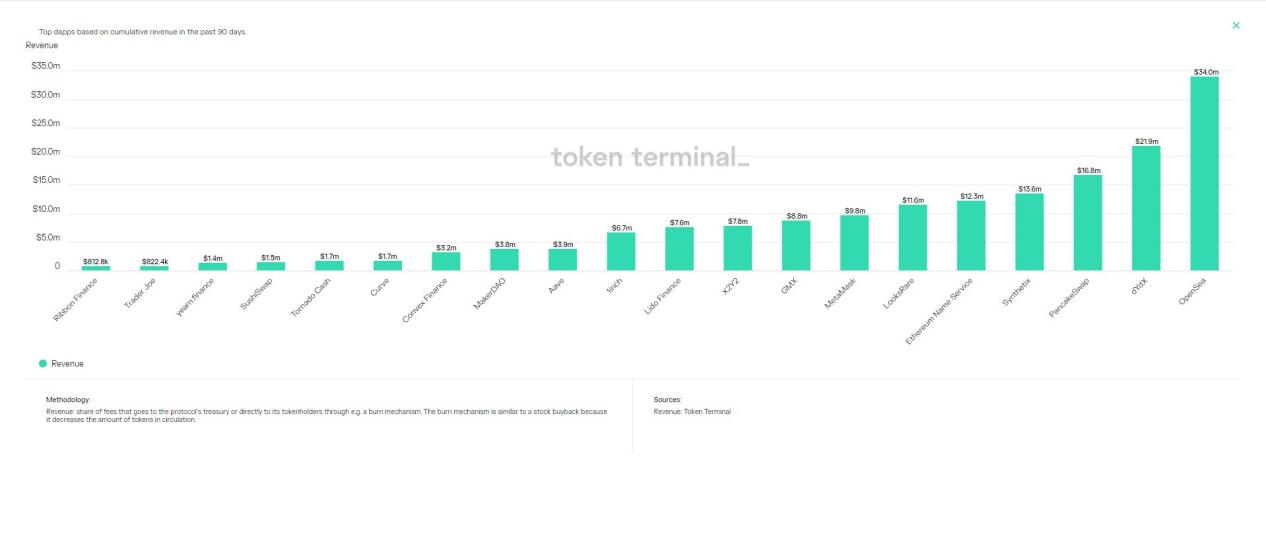The height and width of the screenshot is (533, 1266).
Task: Toggle the Revenue legend series
Action: 68,363
